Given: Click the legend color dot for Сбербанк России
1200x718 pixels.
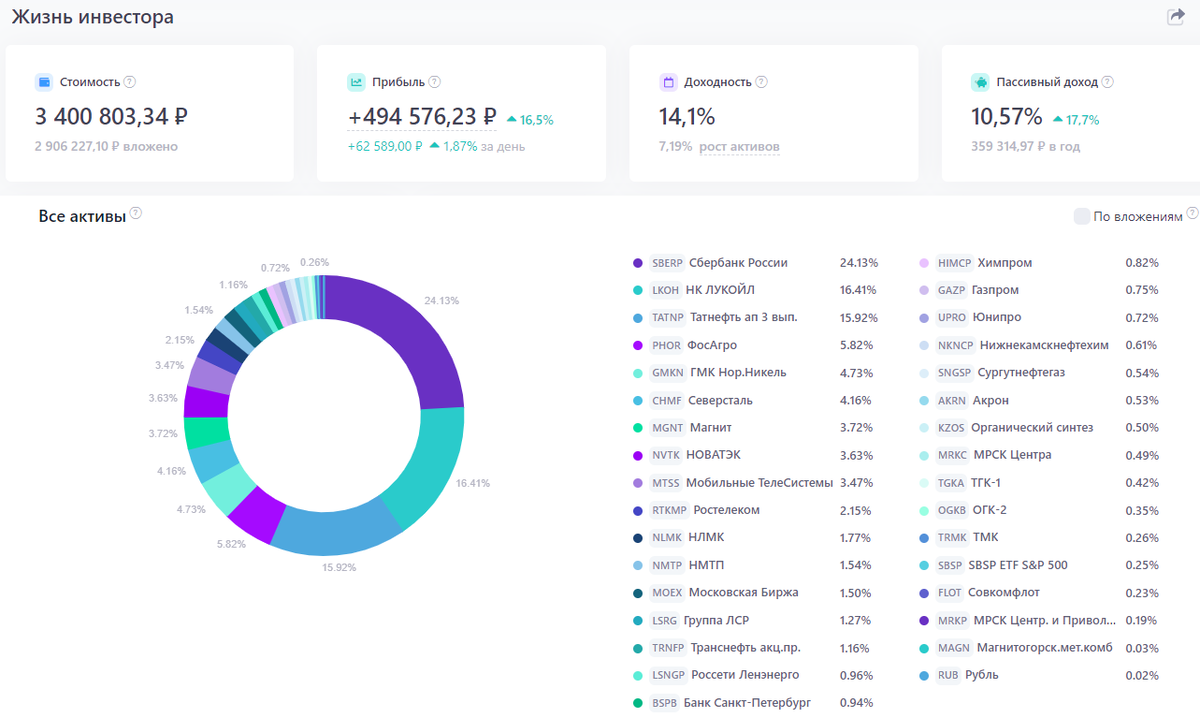Looking at the screenshot, I should (x=638, y=263).
